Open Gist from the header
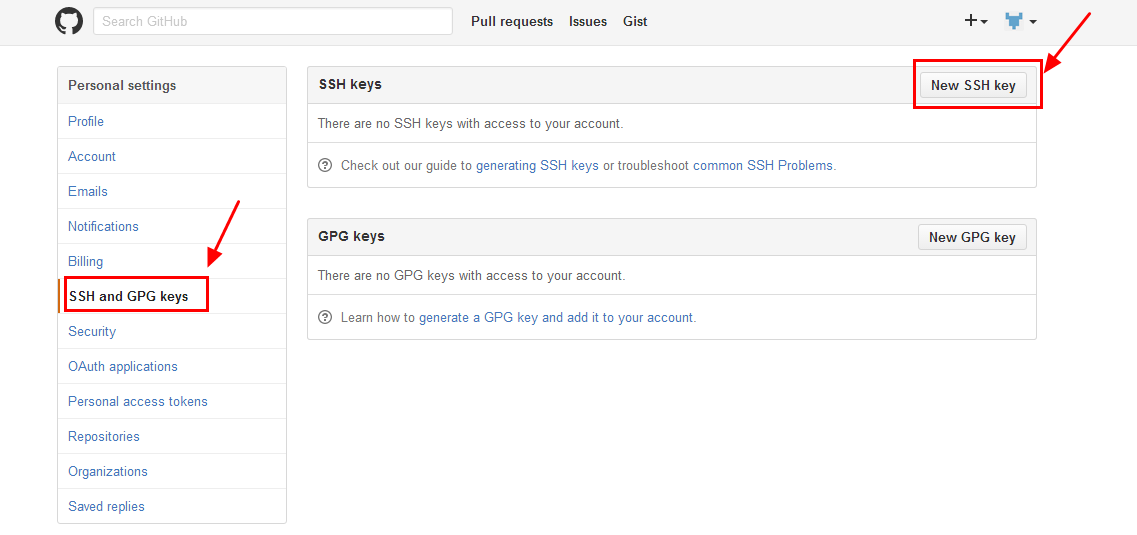Image resolution: width=1137 pixels, height=535 pixels. coord(635,21)
